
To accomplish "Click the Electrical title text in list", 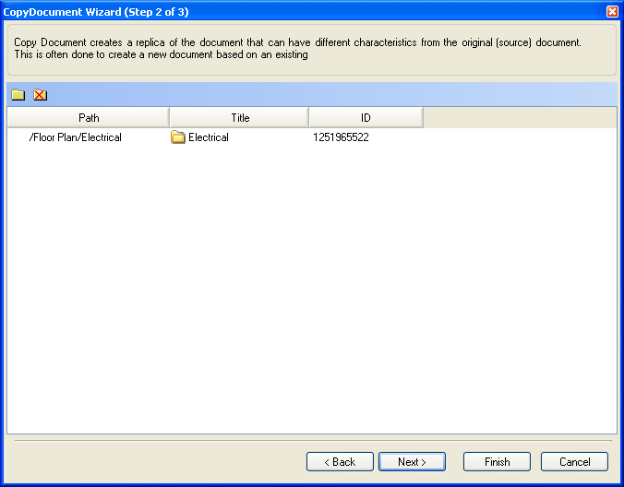I will [x=209, y=138].
